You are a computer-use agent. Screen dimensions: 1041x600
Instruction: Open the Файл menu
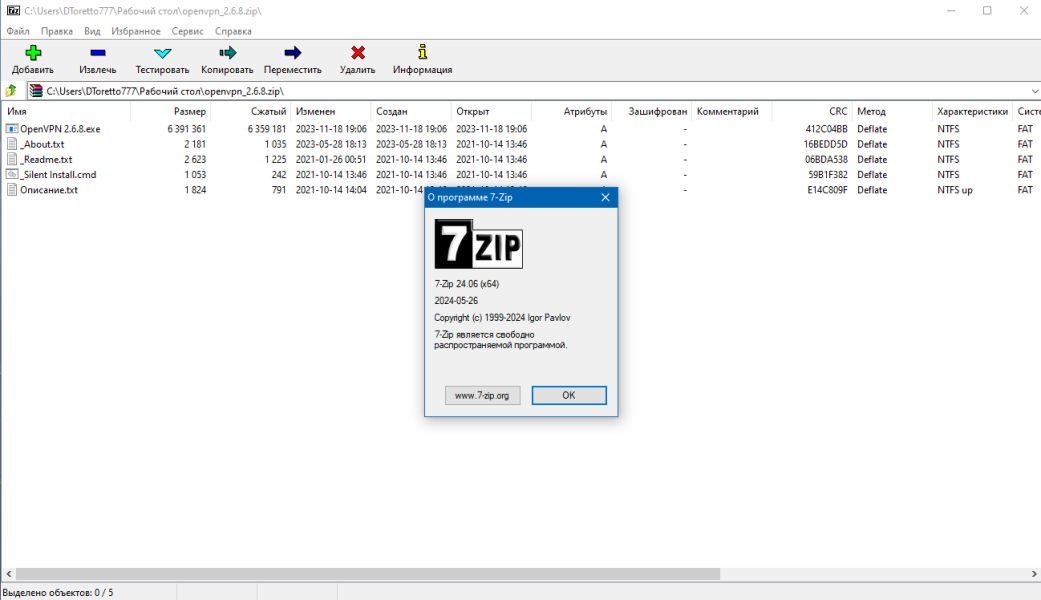click(18, 31)
